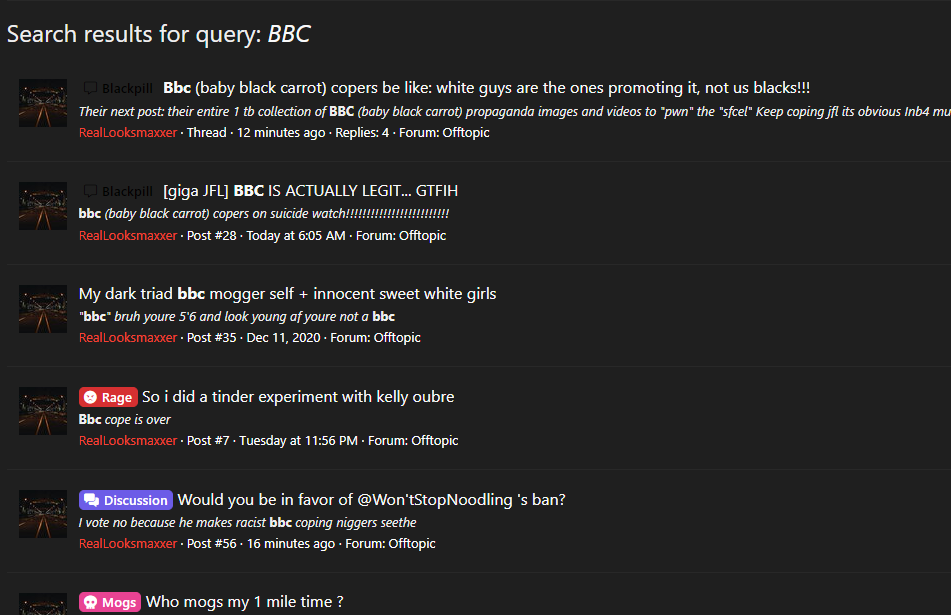The image size is (951, 615).
Task: Select the red Rage prefix label
Action: coord(109,397)
